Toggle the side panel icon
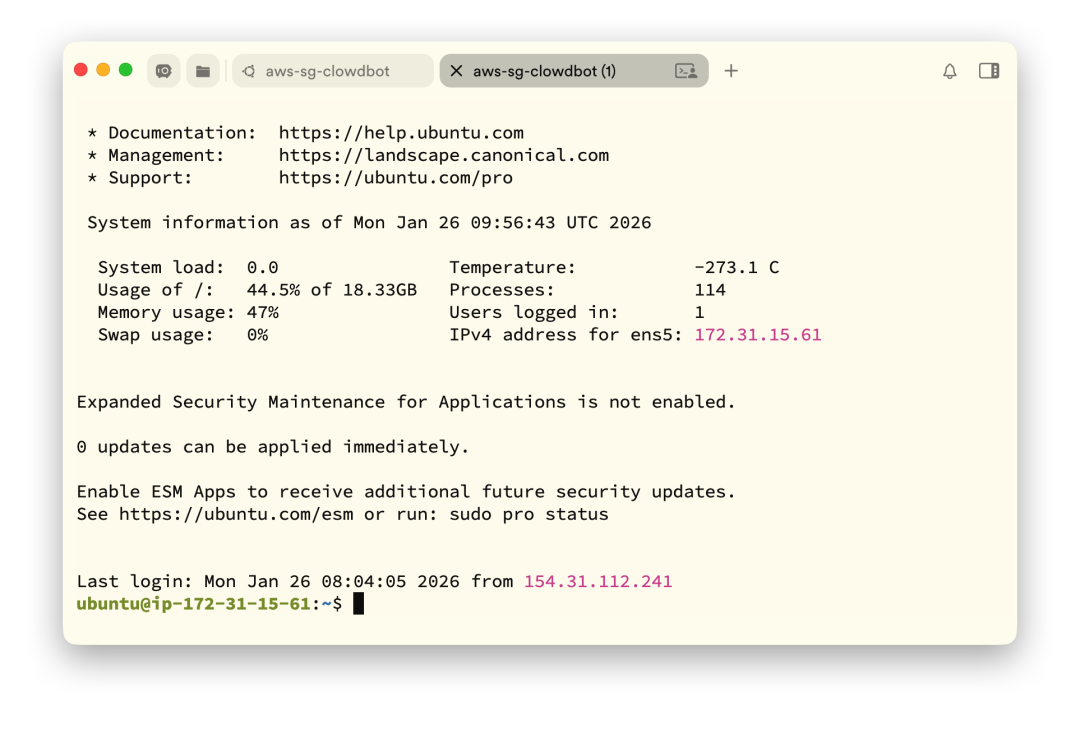This screenshot has height=729, width=1080. tap(989, 71)
